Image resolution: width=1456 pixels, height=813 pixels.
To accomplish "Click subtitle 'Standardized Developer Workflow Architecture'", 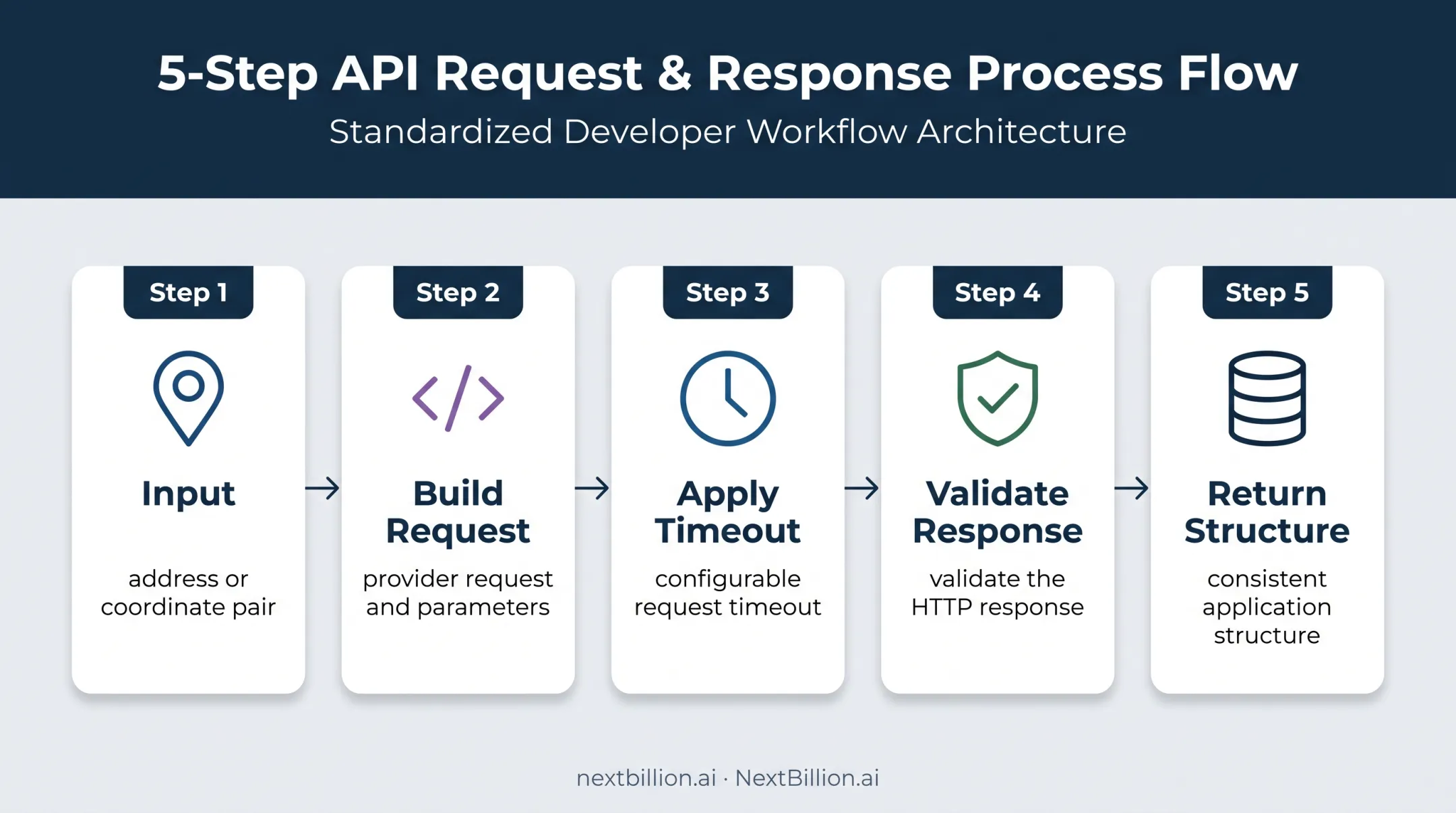I will pyautogui.click(x=727, y=131).
